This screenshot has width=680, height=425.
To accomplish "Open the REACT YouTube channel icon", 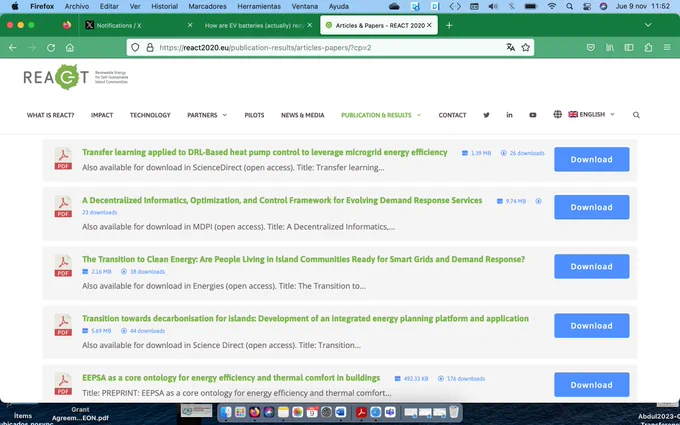I will tap(533, 115).
